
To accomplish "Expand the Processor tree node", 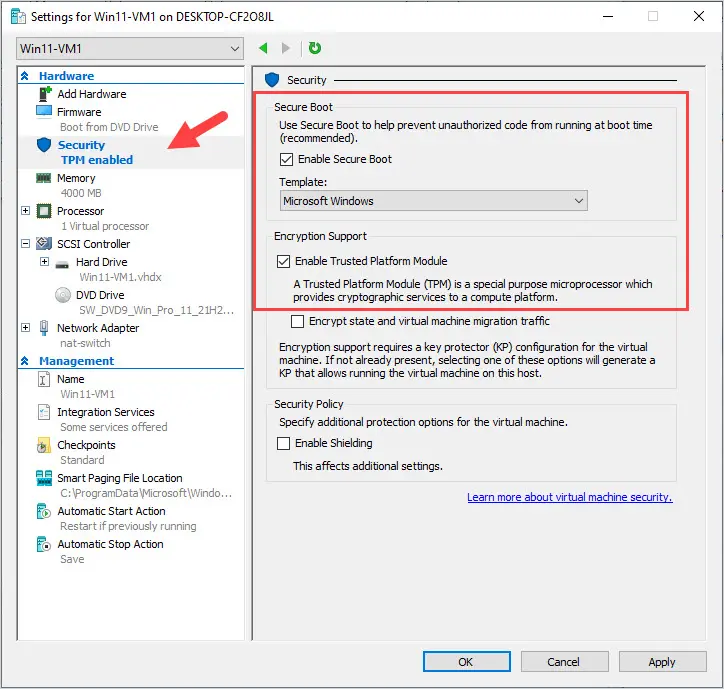I will tap(25, 211).
